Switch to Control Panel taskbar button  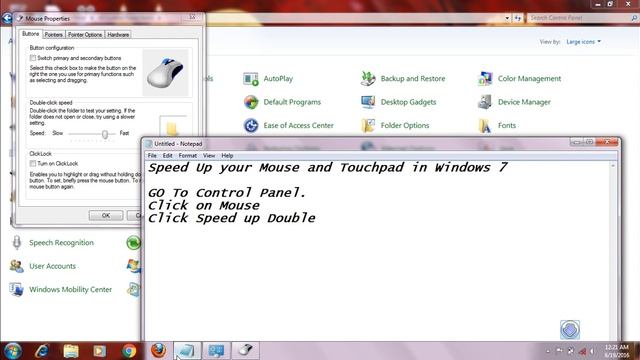[216, 351]
